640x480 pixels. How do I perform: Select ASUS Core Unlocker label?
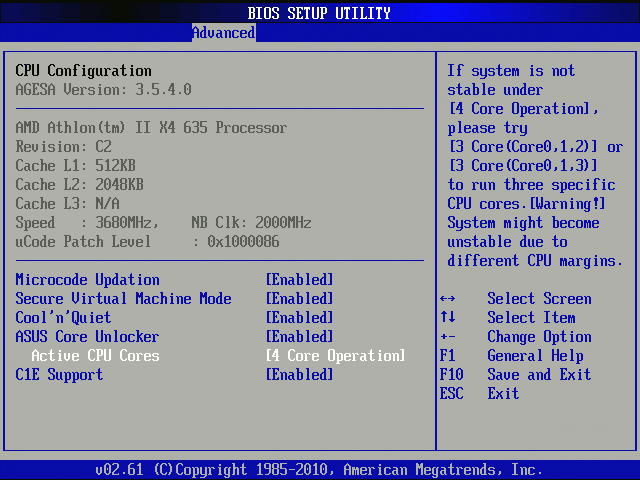pos(87,336)
